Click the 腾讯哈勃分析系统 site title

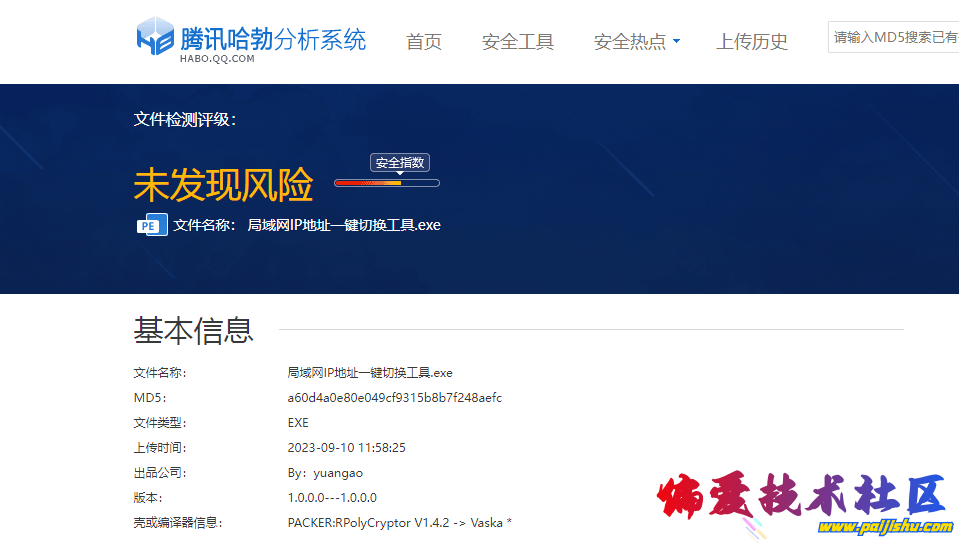[273, 37]
